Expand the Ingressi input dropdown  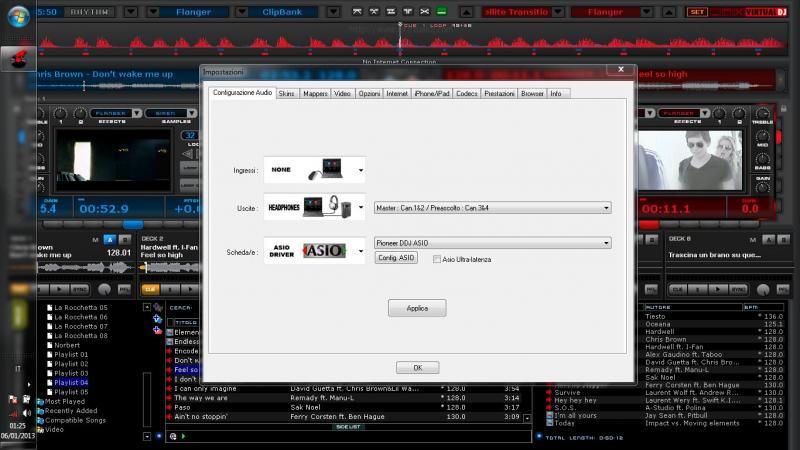(360, 169)
